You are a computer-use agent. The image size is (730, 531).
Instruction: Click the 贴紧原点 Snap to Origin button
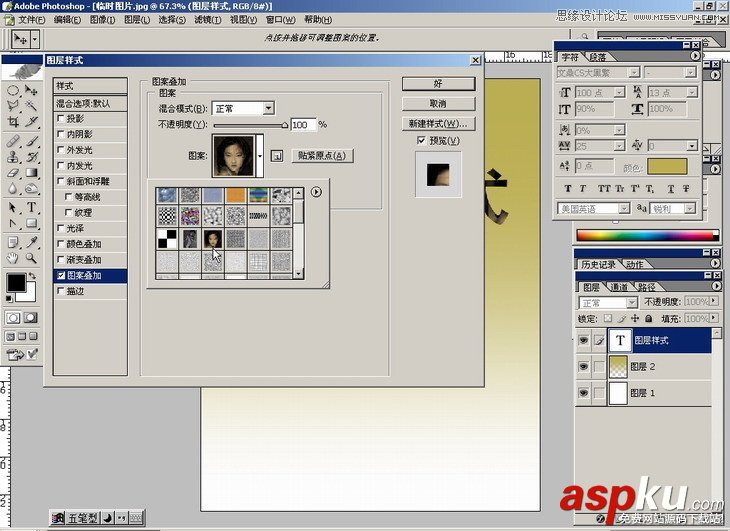322,155
